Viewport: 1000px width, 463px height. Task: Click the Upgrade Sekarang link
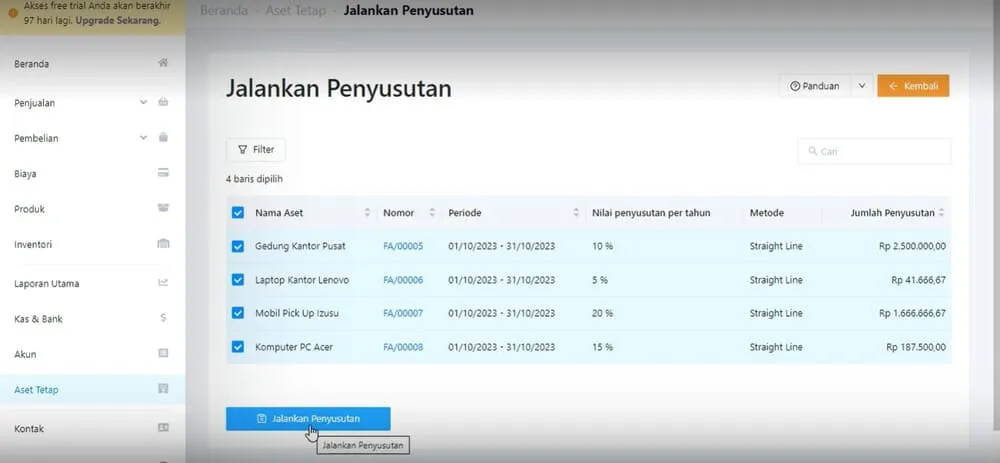(118, 20)
